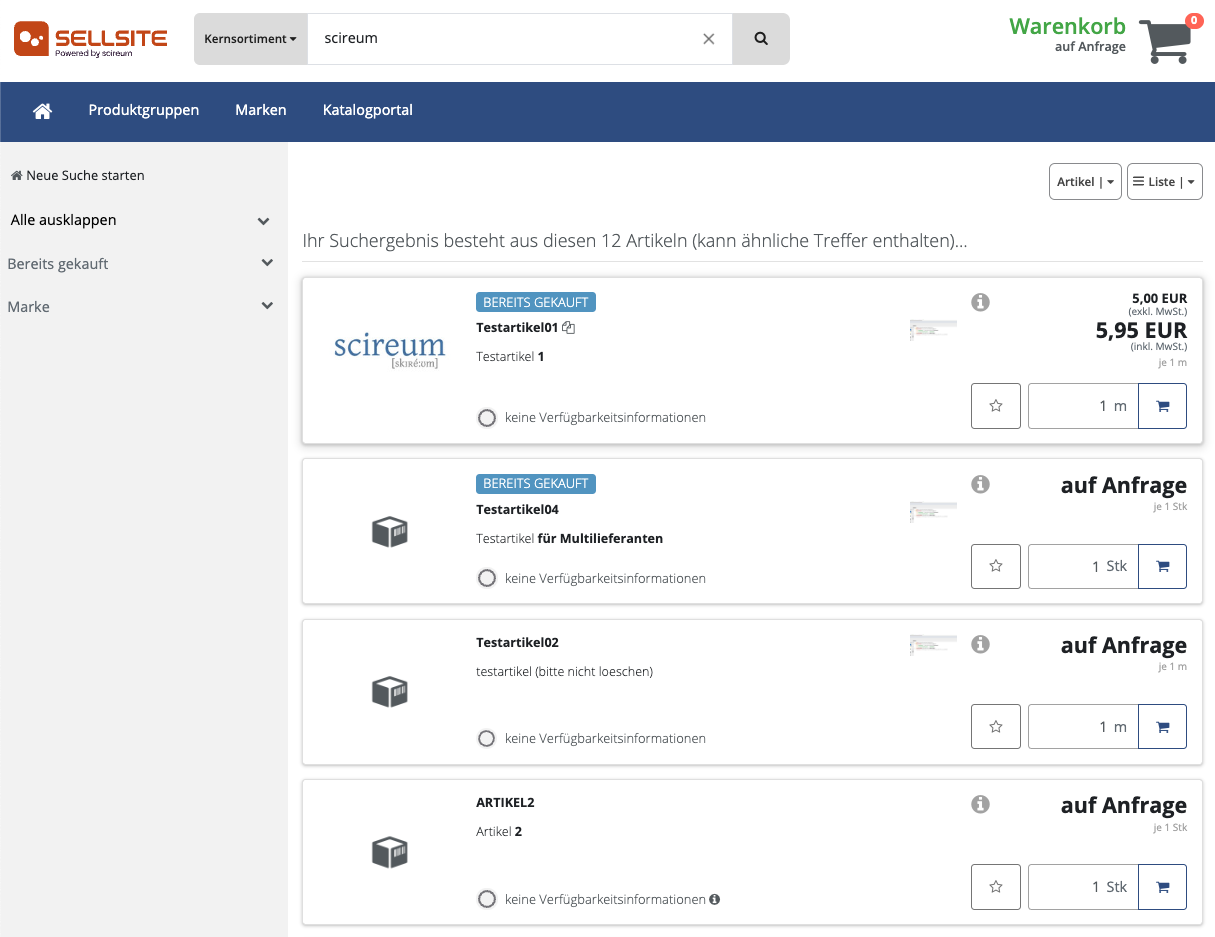
Task: Open the Kernsortiment dropdown
Action: point(250,39)
